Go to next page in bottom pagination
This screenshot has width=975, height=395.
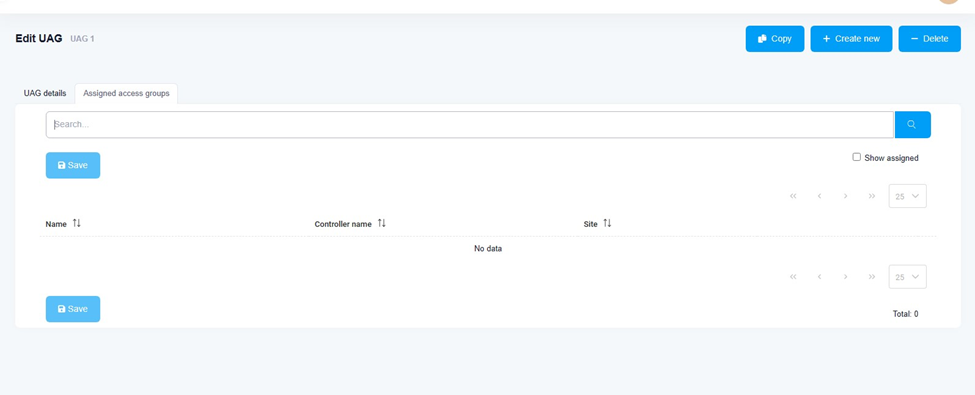tap(846, 277)
